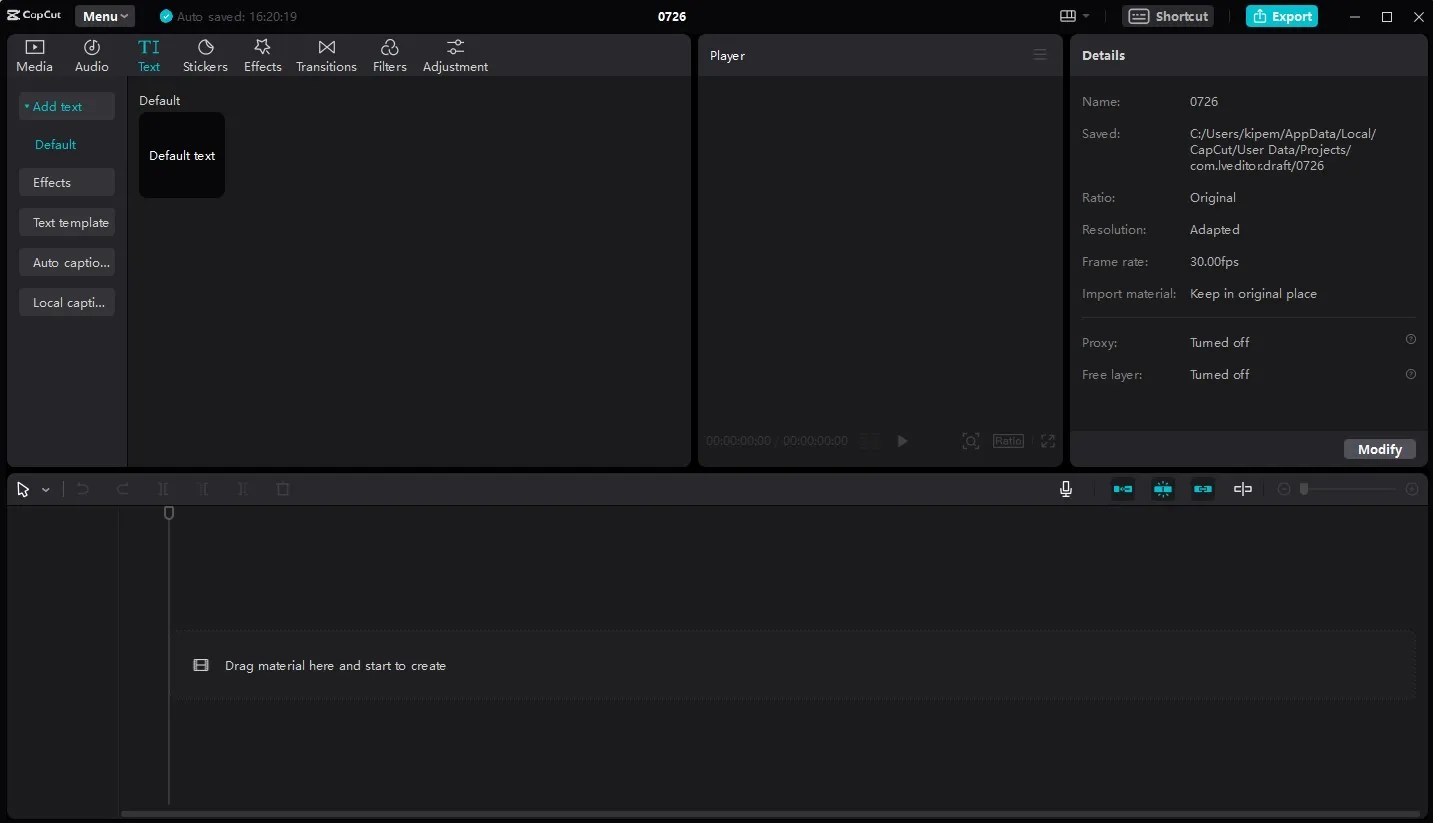Open the Transitions tab

point(326,56)
